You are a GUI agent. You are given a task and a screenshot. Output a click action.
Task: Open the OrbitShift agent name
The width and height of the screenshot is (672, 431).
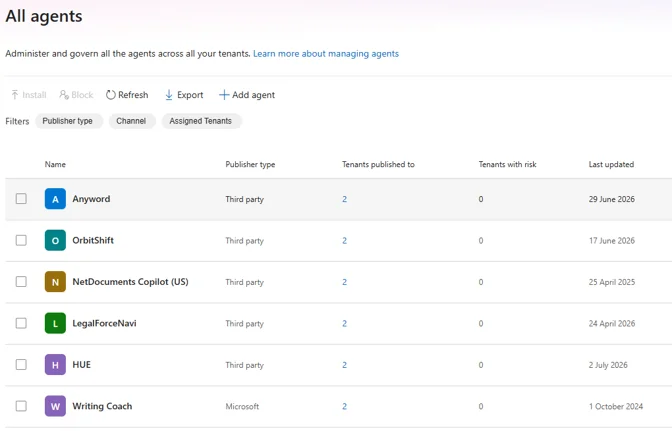[93, 240]
